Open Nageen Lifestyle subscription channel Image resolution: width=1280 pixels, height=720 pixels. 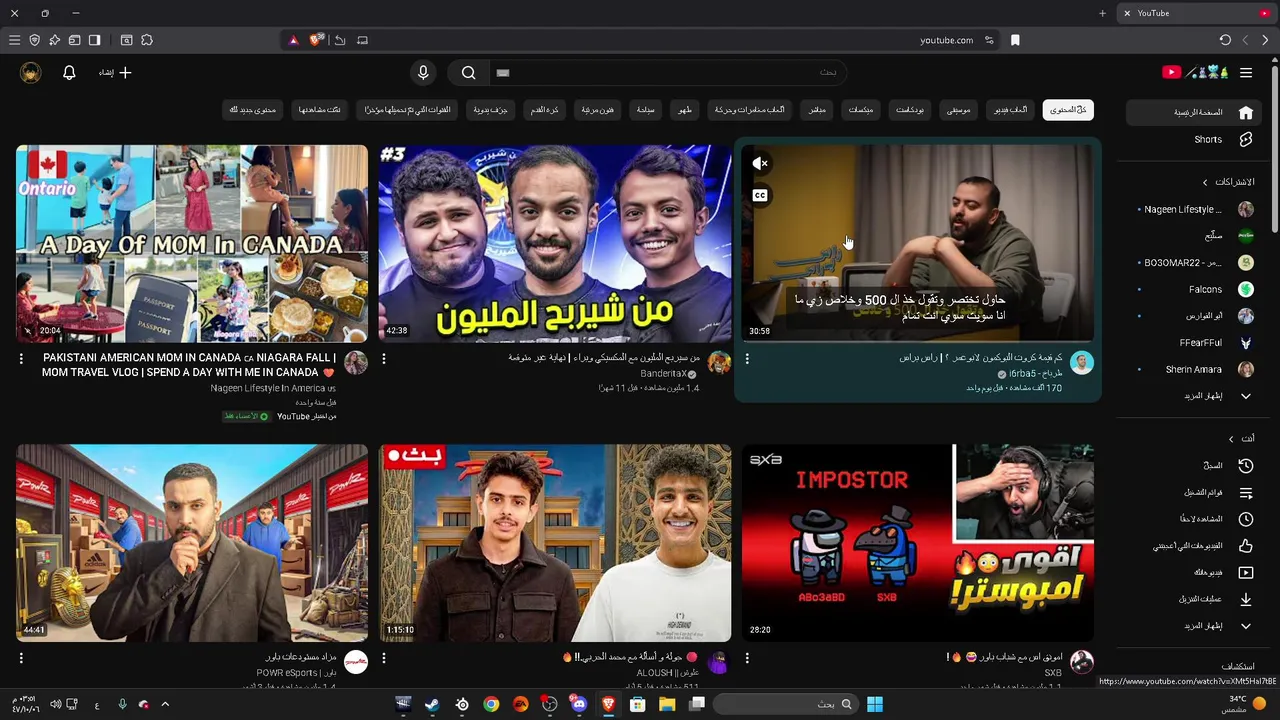click(1195, 209)
